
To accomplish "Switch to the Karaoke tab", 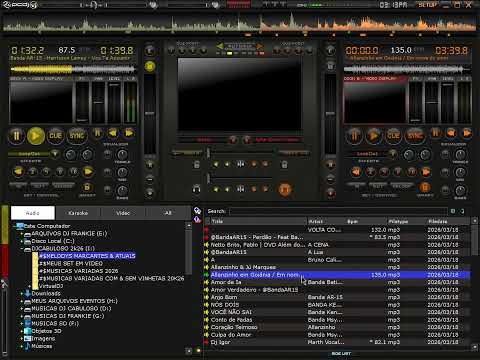I will tap(78, 213).
